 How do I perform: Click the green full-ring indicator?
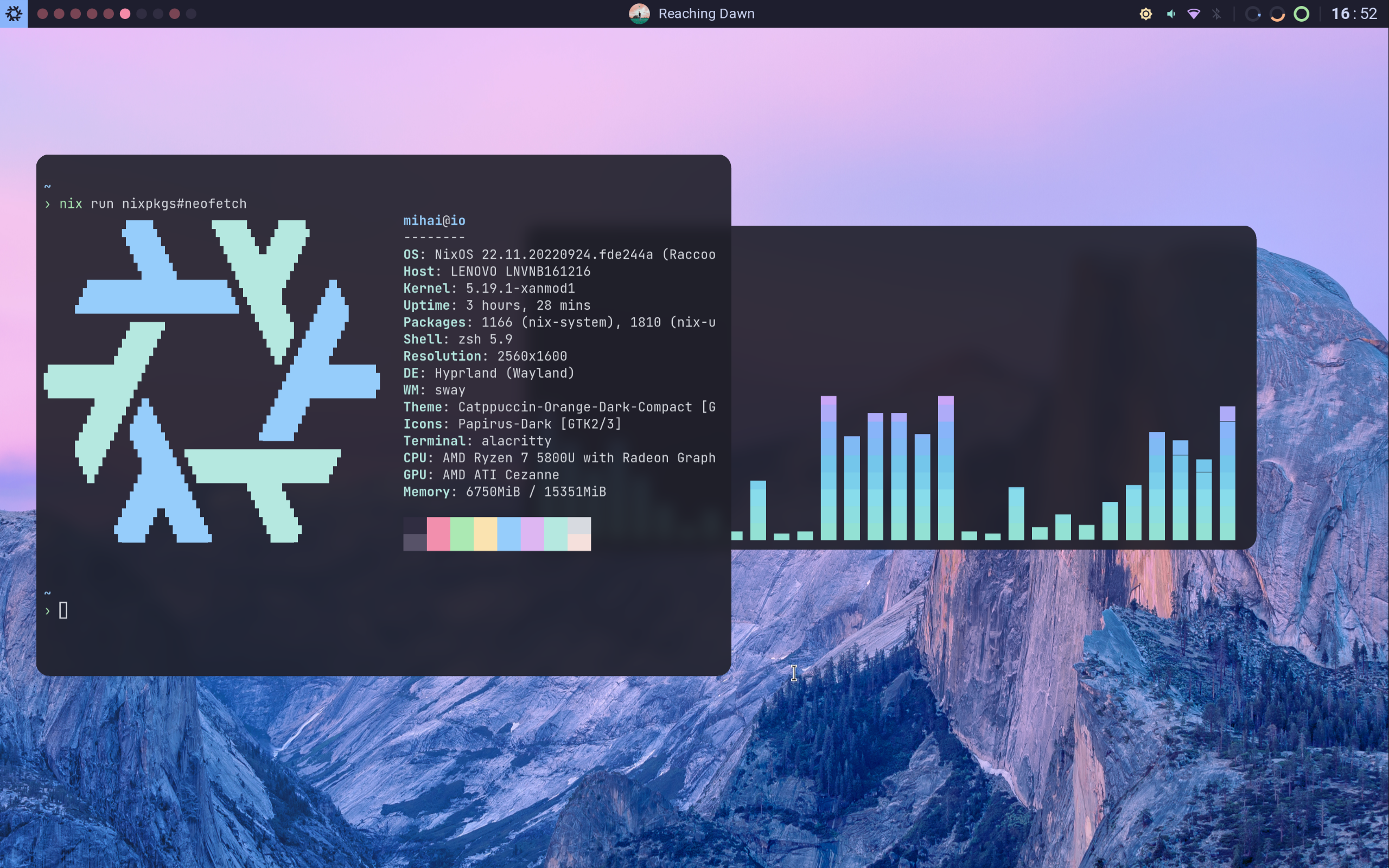coord(1302,14)
